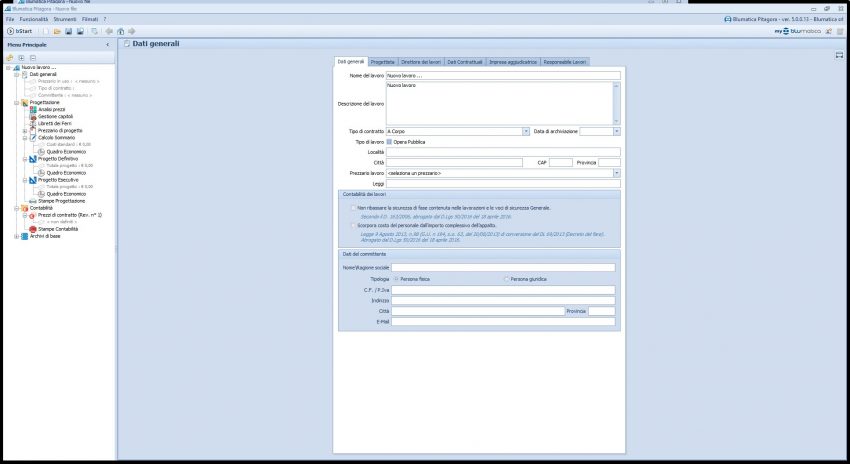This screenshot has width=850, height=464.
Task: Click the E-Mail input field
Action: (x=503, y=322)
